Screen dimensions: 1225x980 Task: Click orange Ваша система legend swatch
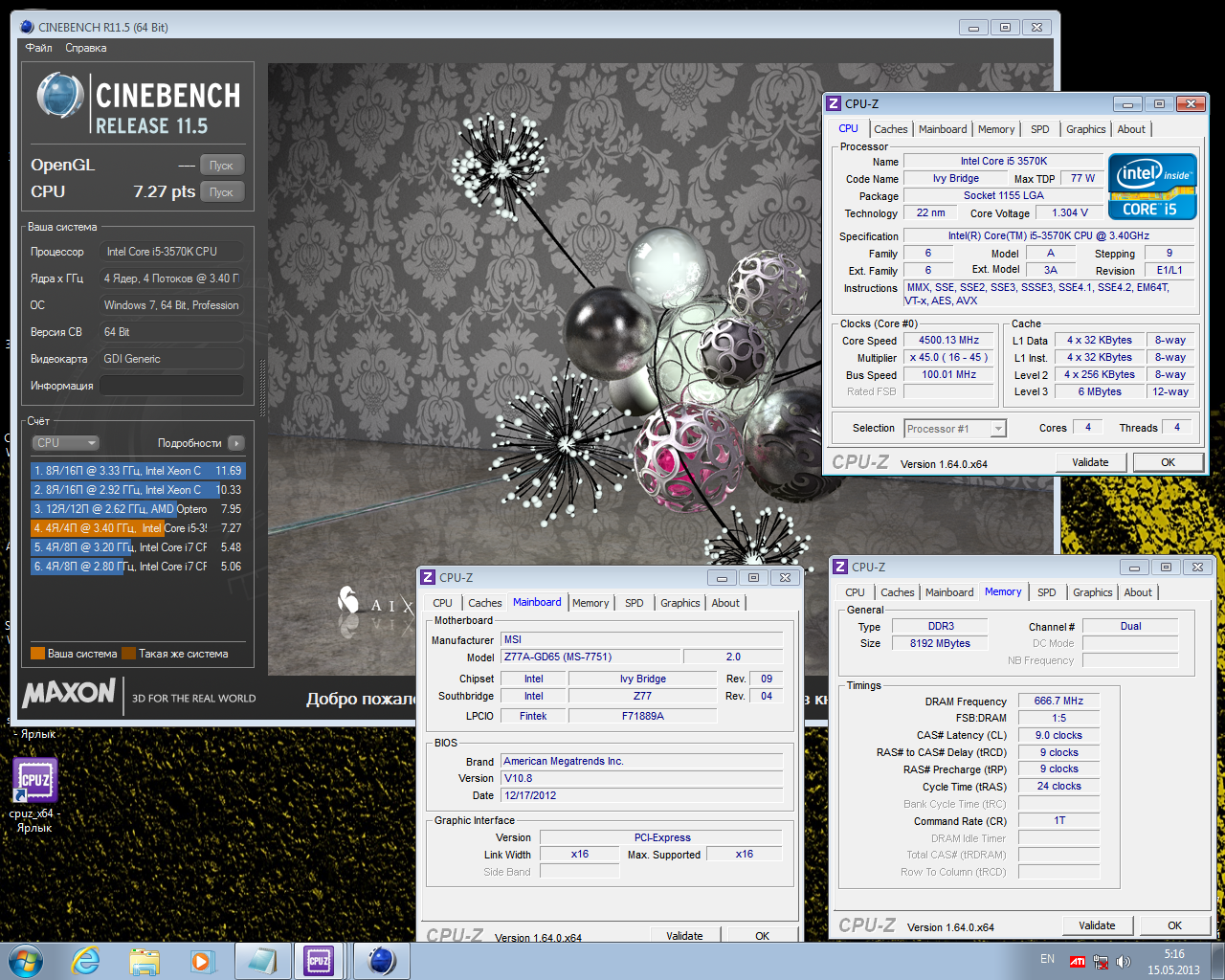[x=38, y=654]
